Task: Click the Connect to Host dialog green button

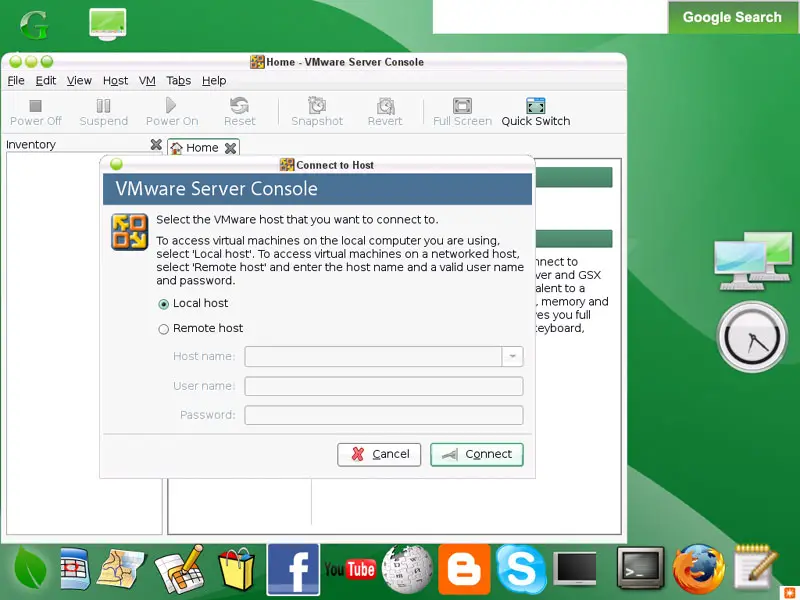Action: click(116, 164)
